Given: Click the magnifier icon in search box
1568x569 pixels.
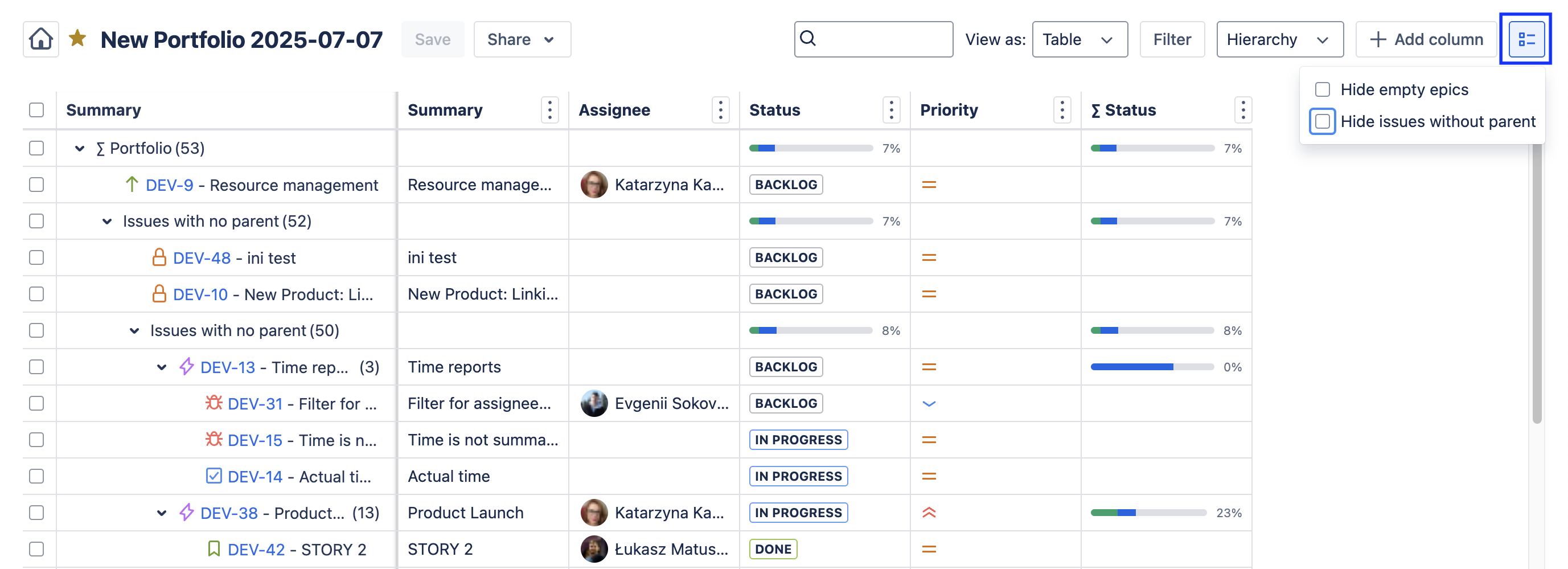Looking at the screenshot, I should [808, 39].
